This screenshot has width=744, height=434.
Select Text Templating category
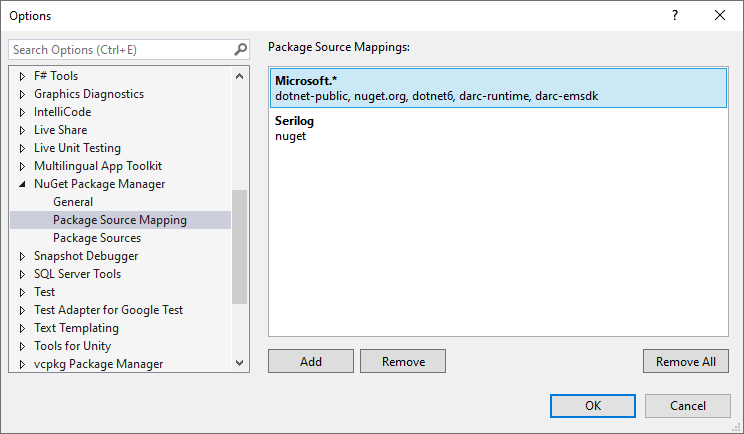[x=76, y=328]
